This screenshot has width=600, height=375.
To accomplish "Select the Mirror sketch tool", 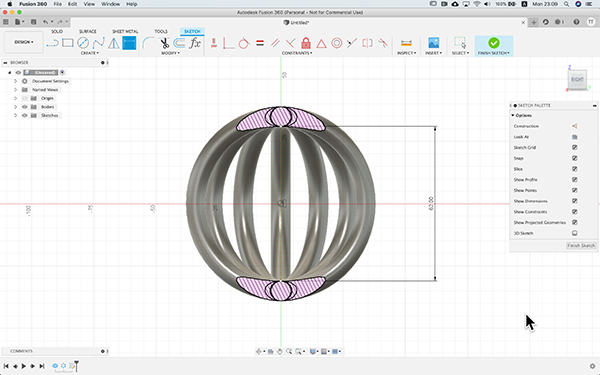I will click(x=114, y=43).
